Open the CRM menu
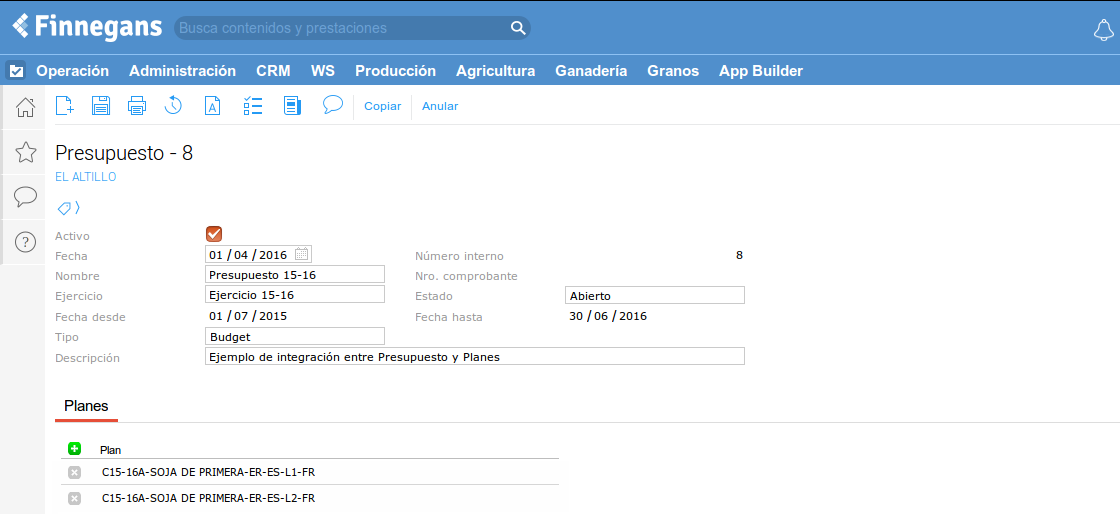 273,71
